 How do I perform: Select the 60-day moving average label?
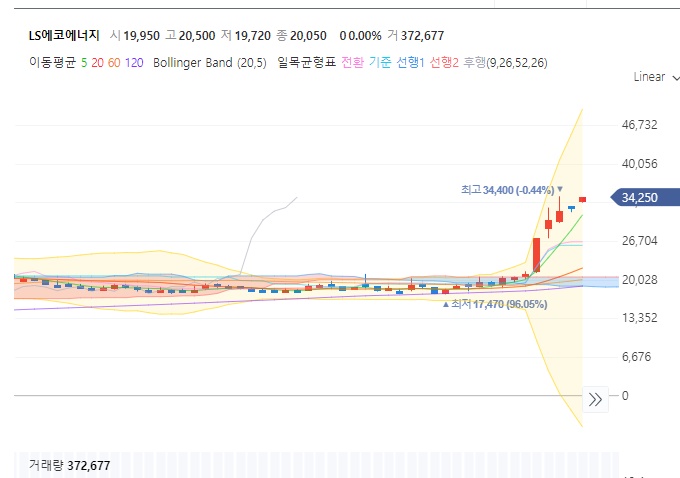(114, 63)
